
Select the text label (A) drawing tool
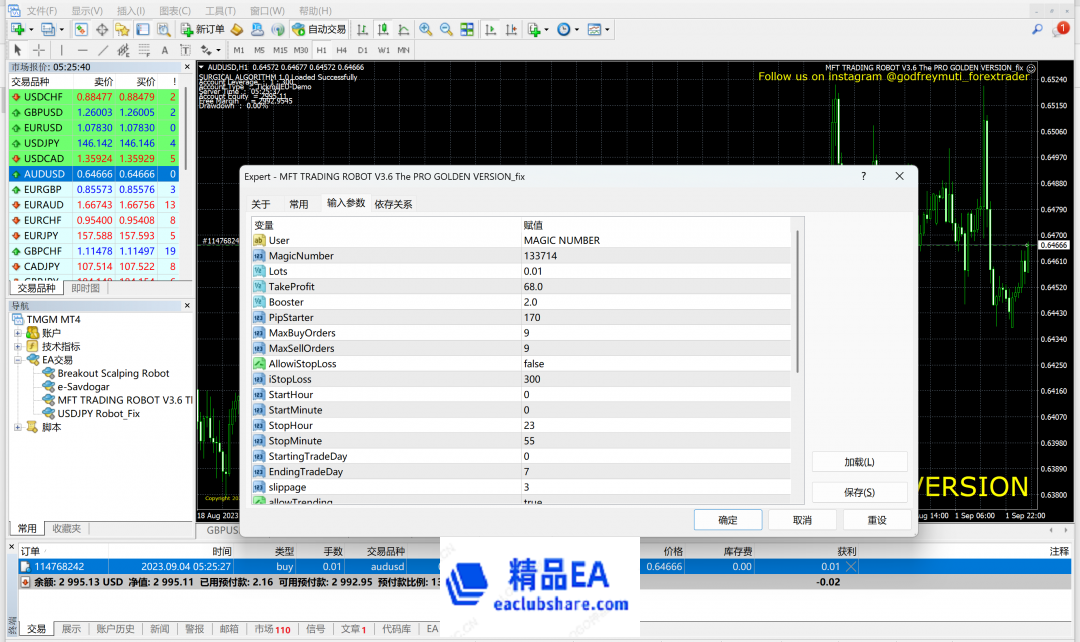[164, 50]
